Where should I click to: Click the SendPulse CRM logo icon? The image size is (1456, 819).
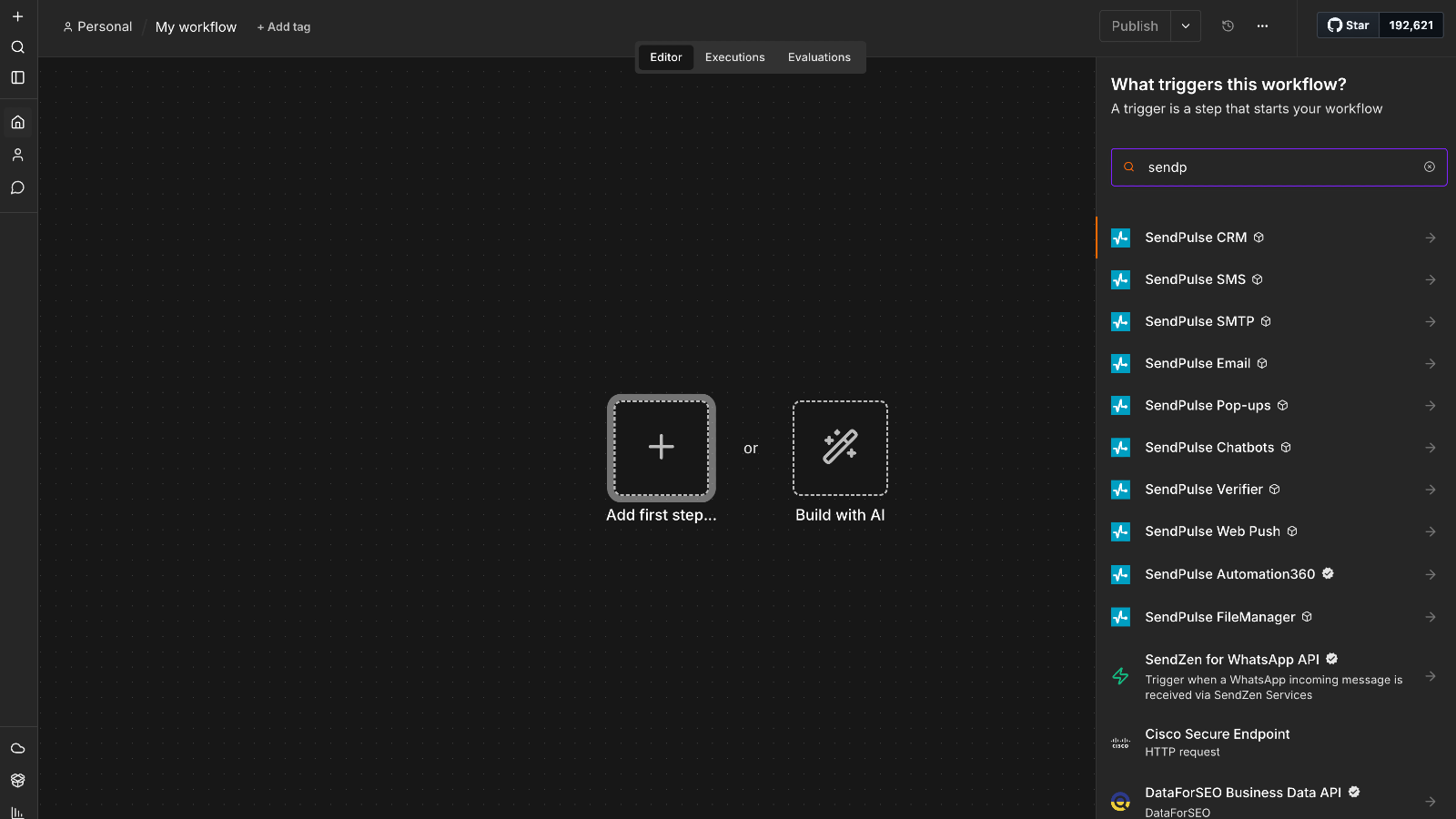[1120, 238]
